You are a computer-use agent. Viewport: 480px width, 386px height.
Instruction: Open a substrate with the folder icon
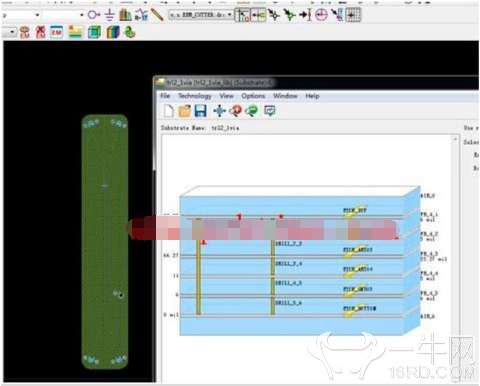(184, 111)
